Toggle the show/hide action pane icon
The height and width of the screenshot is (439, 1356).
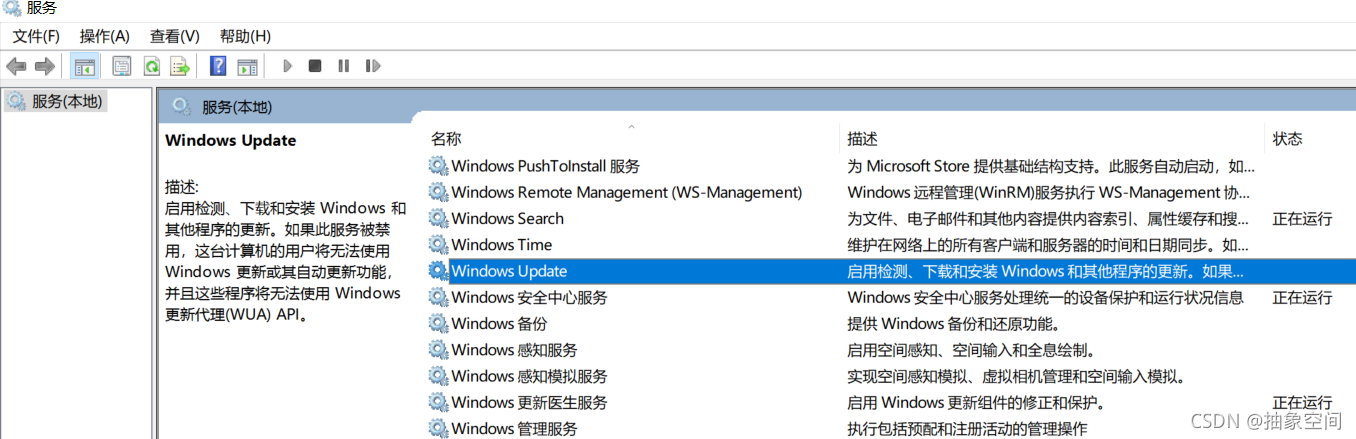click(247, 66)
